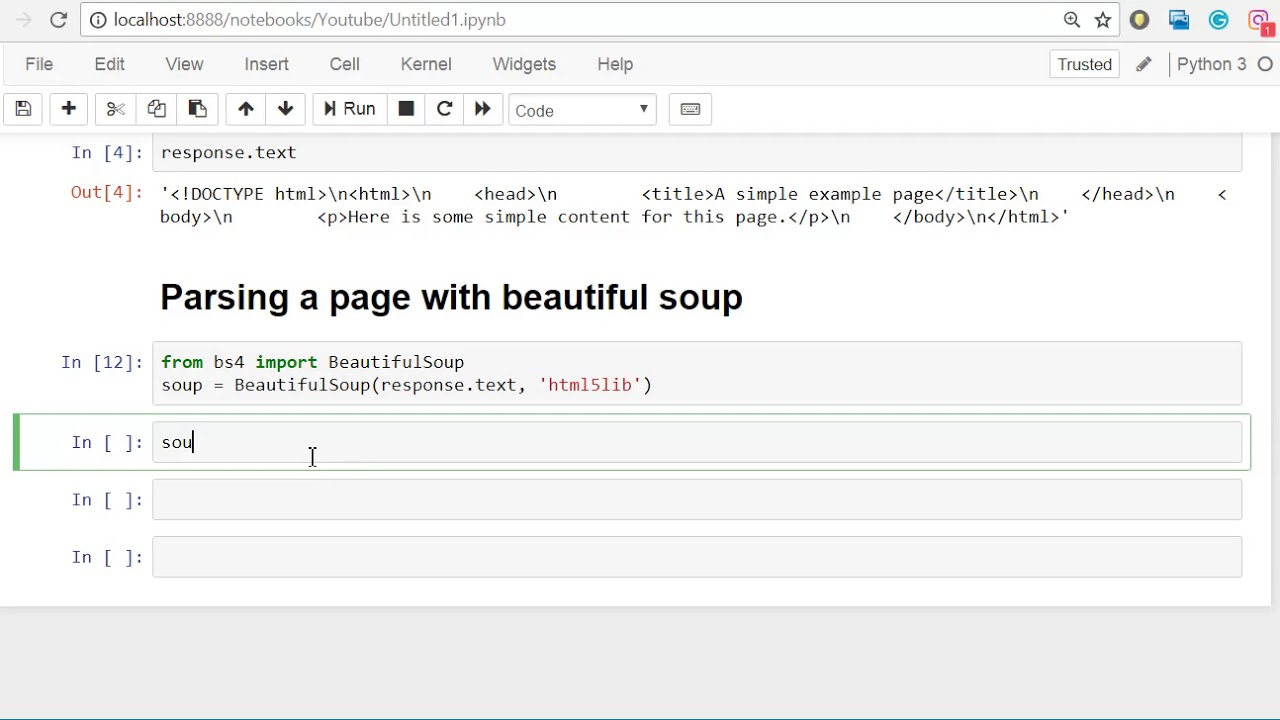Toggle the Trusted notebook button
The image size is (1280, 720).
(1084, 64)
